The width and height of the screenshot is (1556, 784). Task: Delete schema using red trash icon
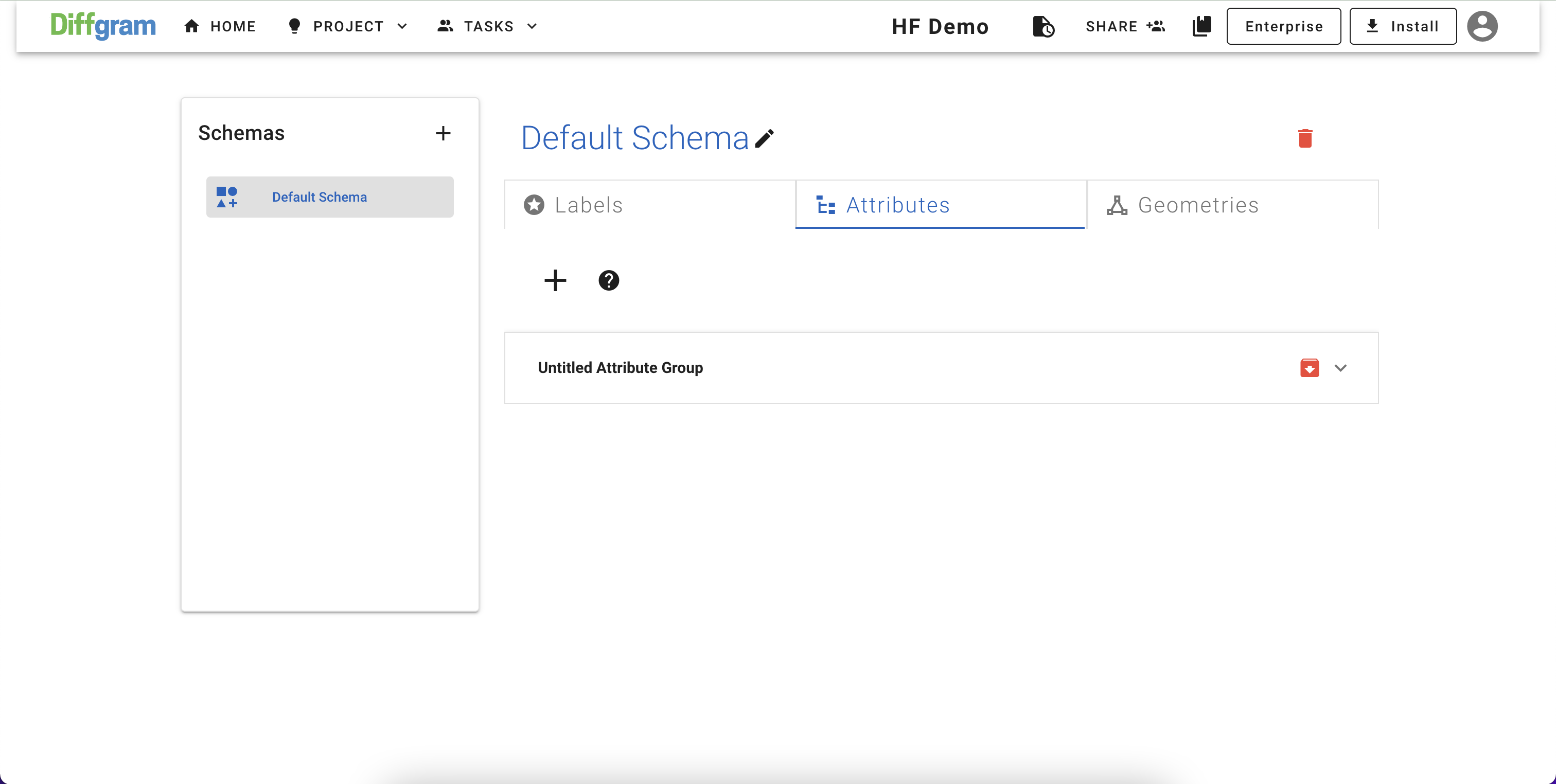[x=1305, y=138]
